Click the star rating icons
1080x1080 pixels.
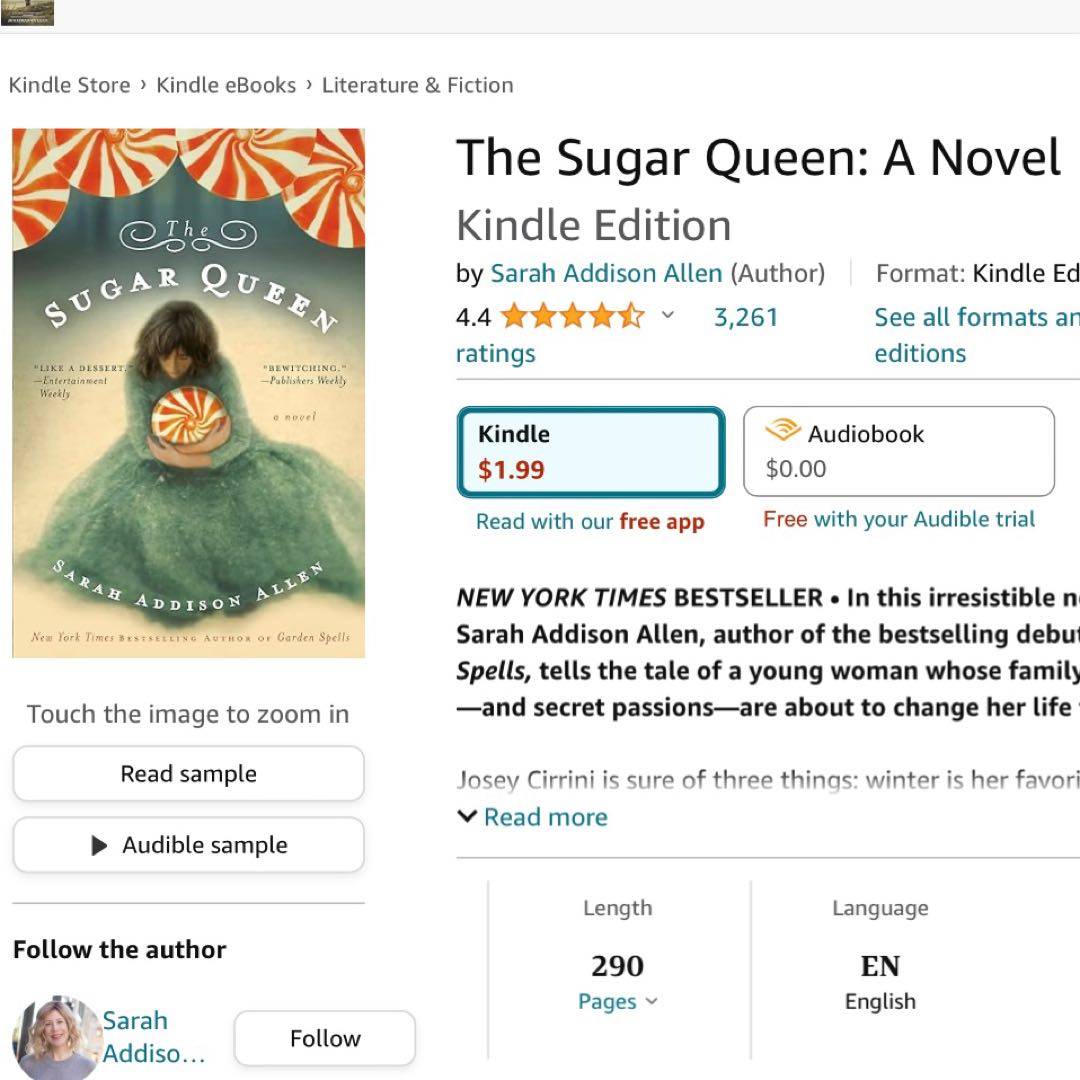[573, 317]
